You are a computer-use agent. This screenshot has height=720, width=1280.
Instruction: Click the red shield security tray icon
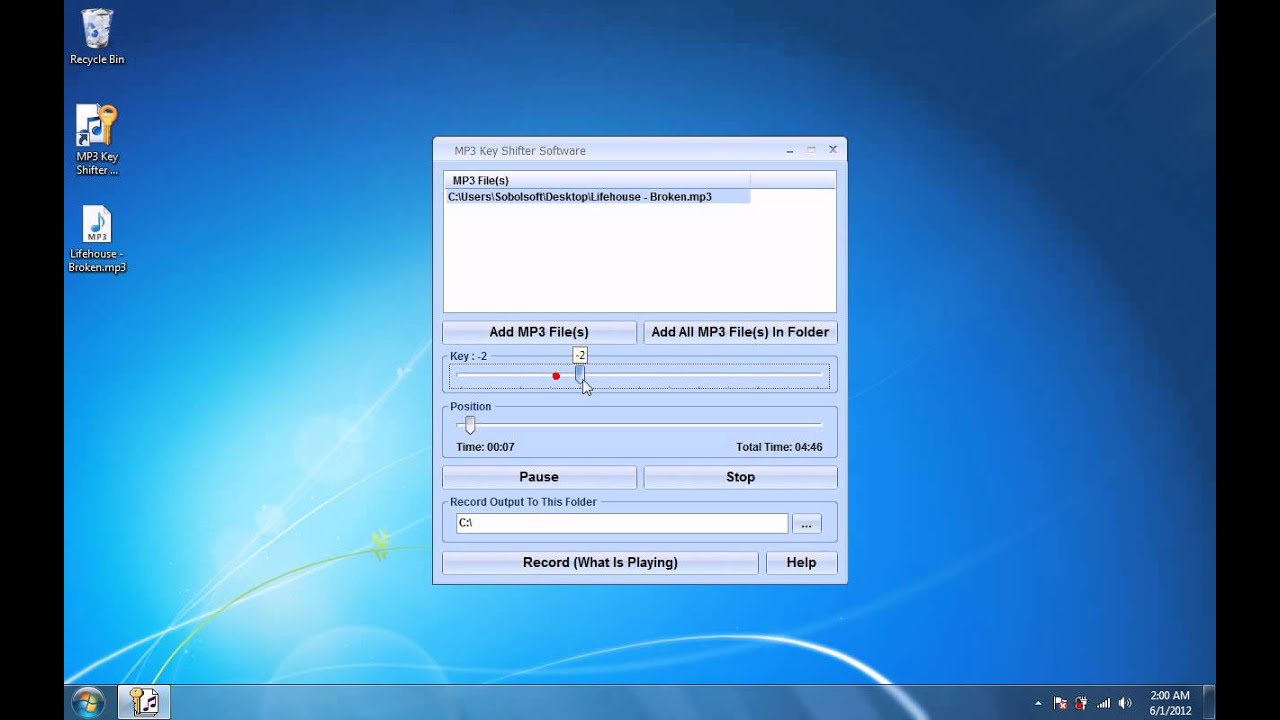point(1081,703)
